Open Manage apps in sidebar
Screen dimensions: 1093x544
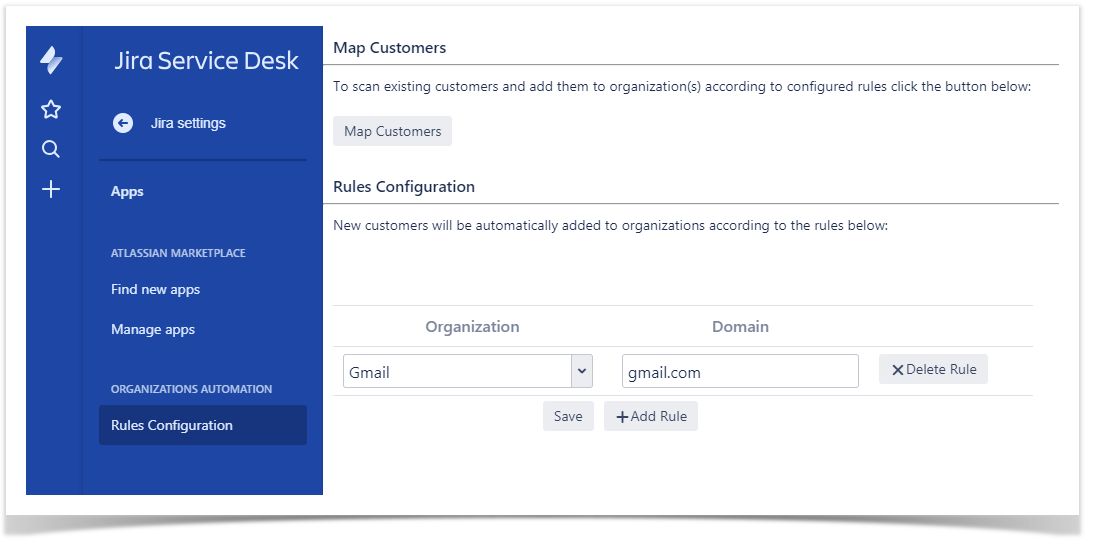click(153, 329)
